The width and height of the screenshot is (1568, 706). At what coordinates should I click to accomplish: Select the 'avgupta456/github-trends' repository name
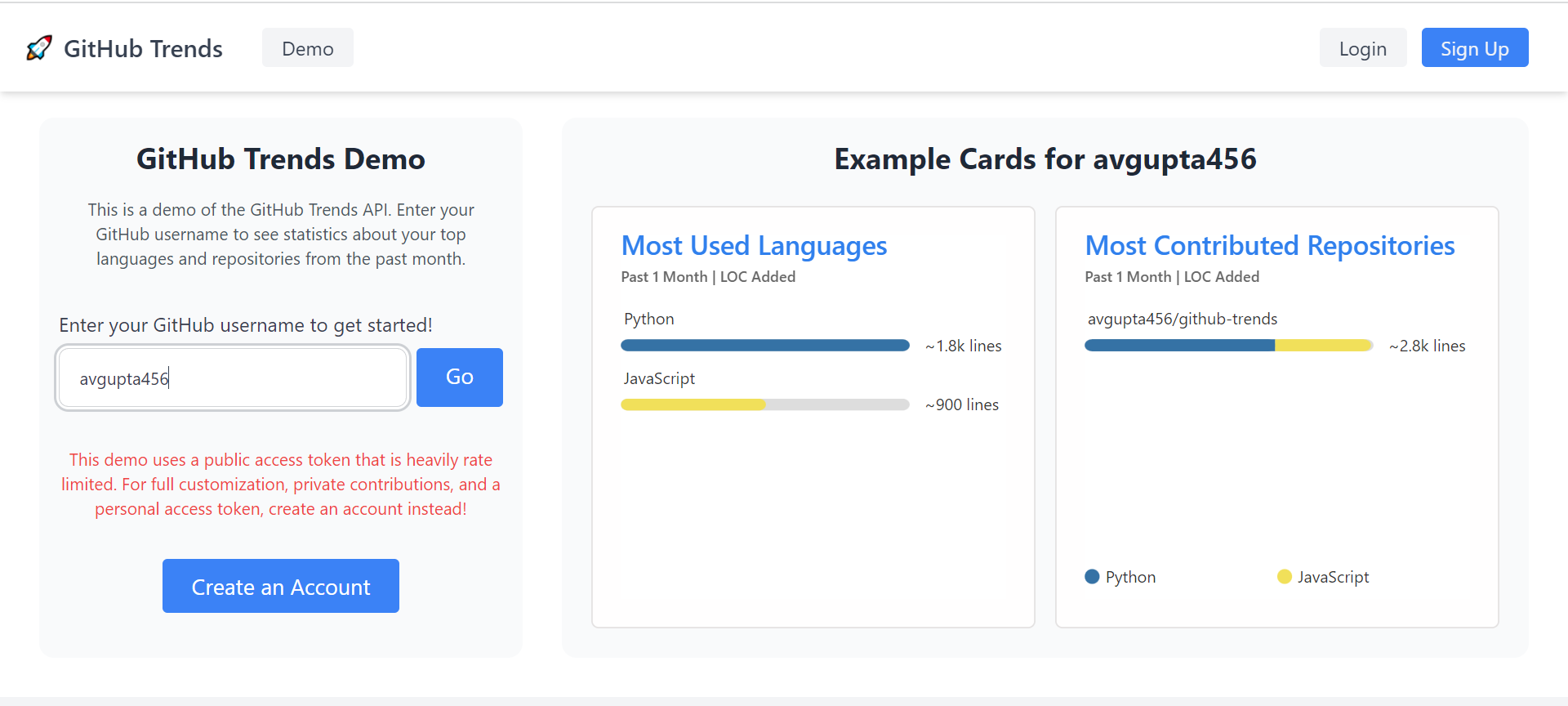click(x=1183, y=319)
